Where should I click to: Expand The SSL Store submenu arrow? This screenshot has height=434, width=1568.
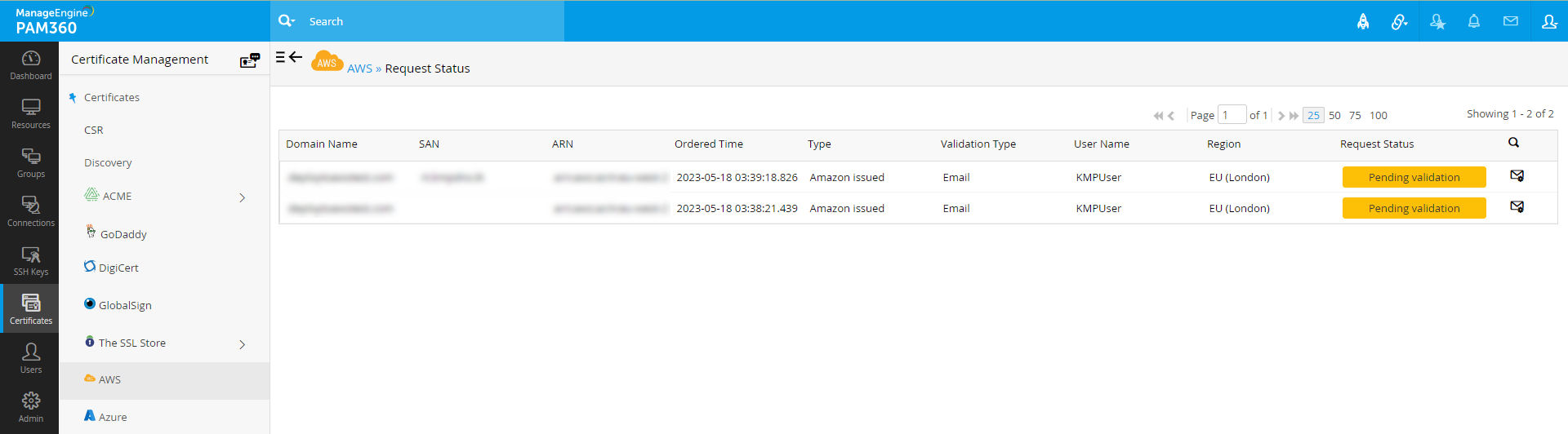point(243,344)
